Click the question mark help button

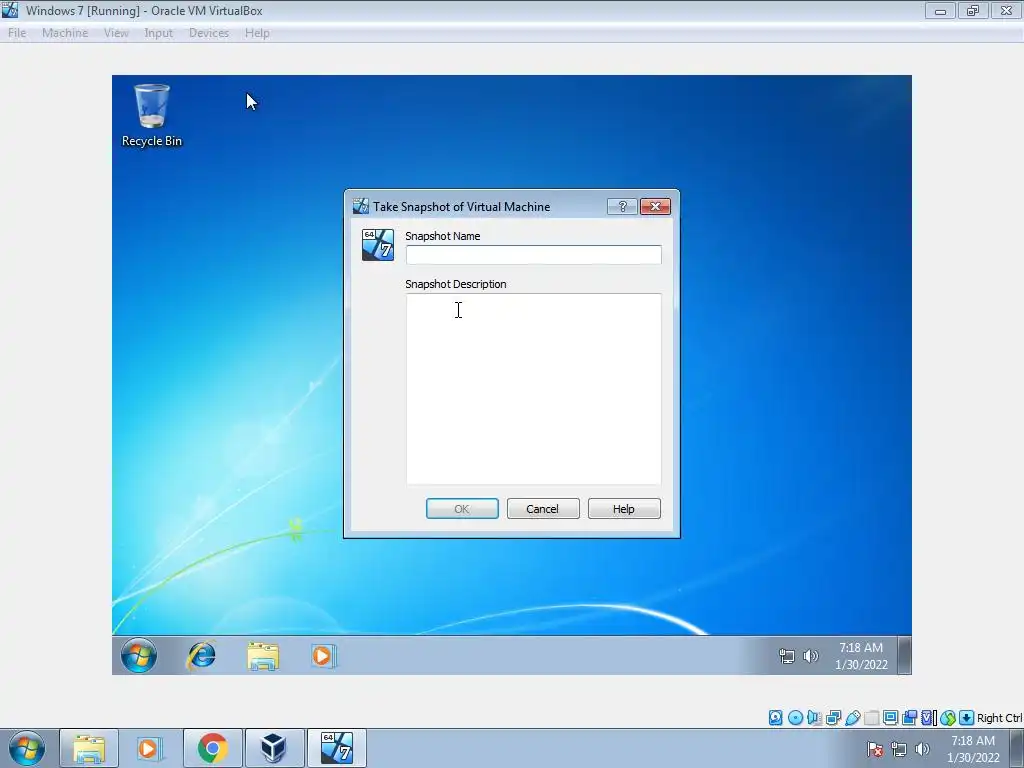click(x=622, y=206)
